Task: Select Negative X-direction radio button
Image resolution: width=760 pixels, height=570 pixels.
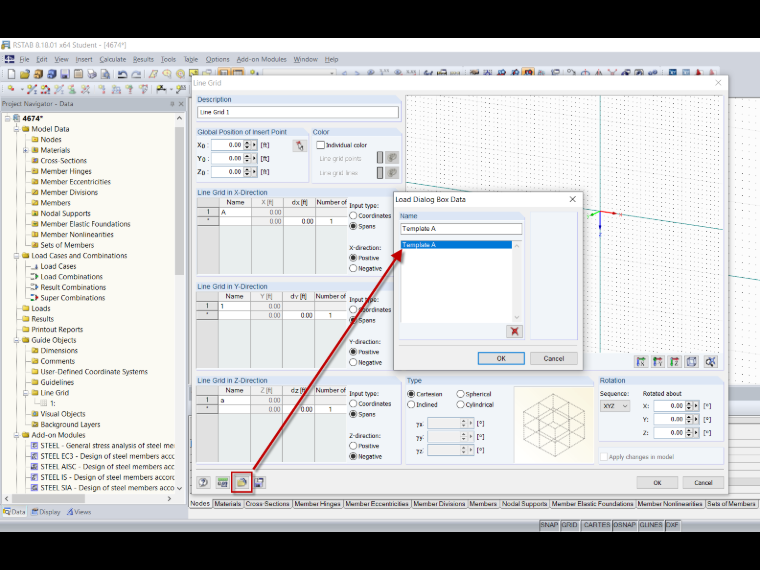Action: click(x=353, y=269)
